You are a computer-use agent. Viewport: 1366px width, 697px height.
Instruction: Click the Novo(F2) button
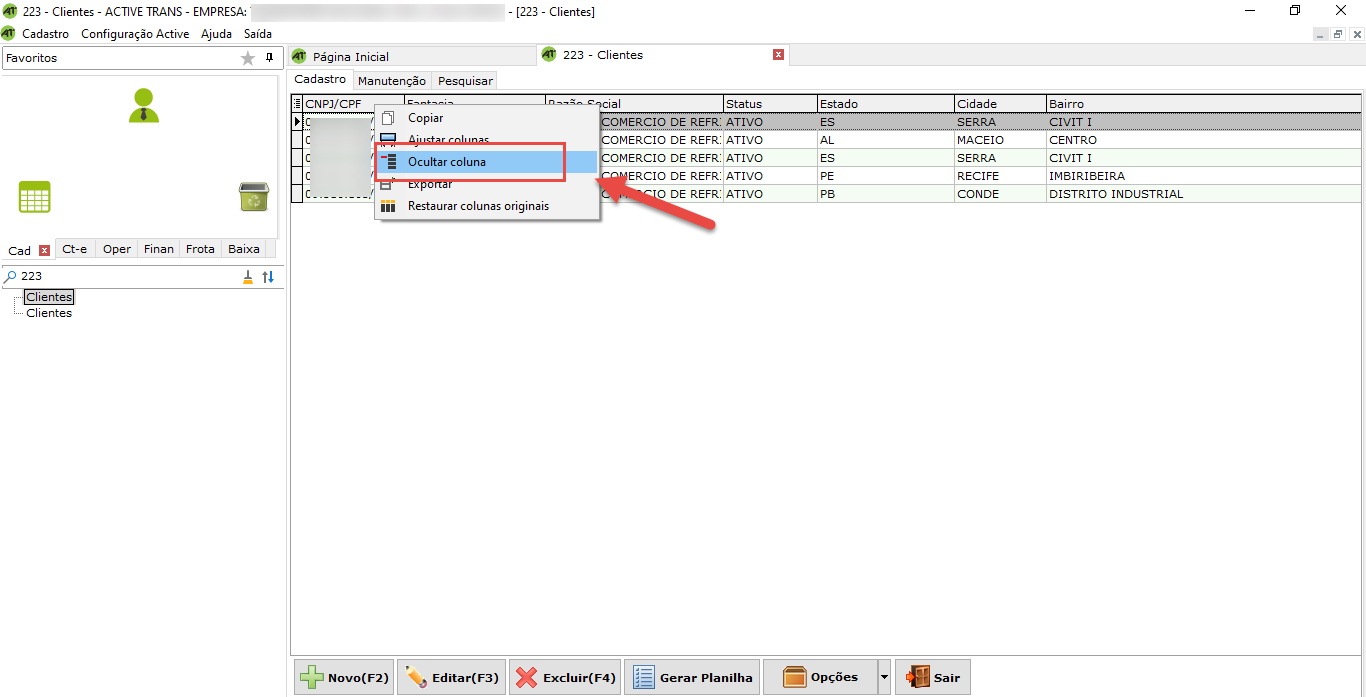point(344,677)
